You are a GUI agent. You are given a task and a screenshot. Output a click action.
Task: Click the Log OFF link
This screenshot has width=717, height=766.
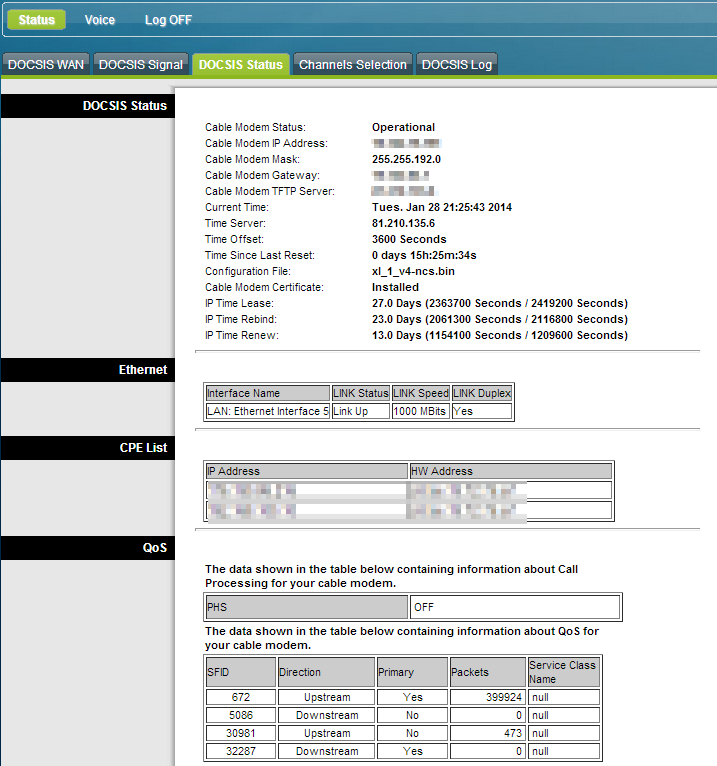(168, 20)
